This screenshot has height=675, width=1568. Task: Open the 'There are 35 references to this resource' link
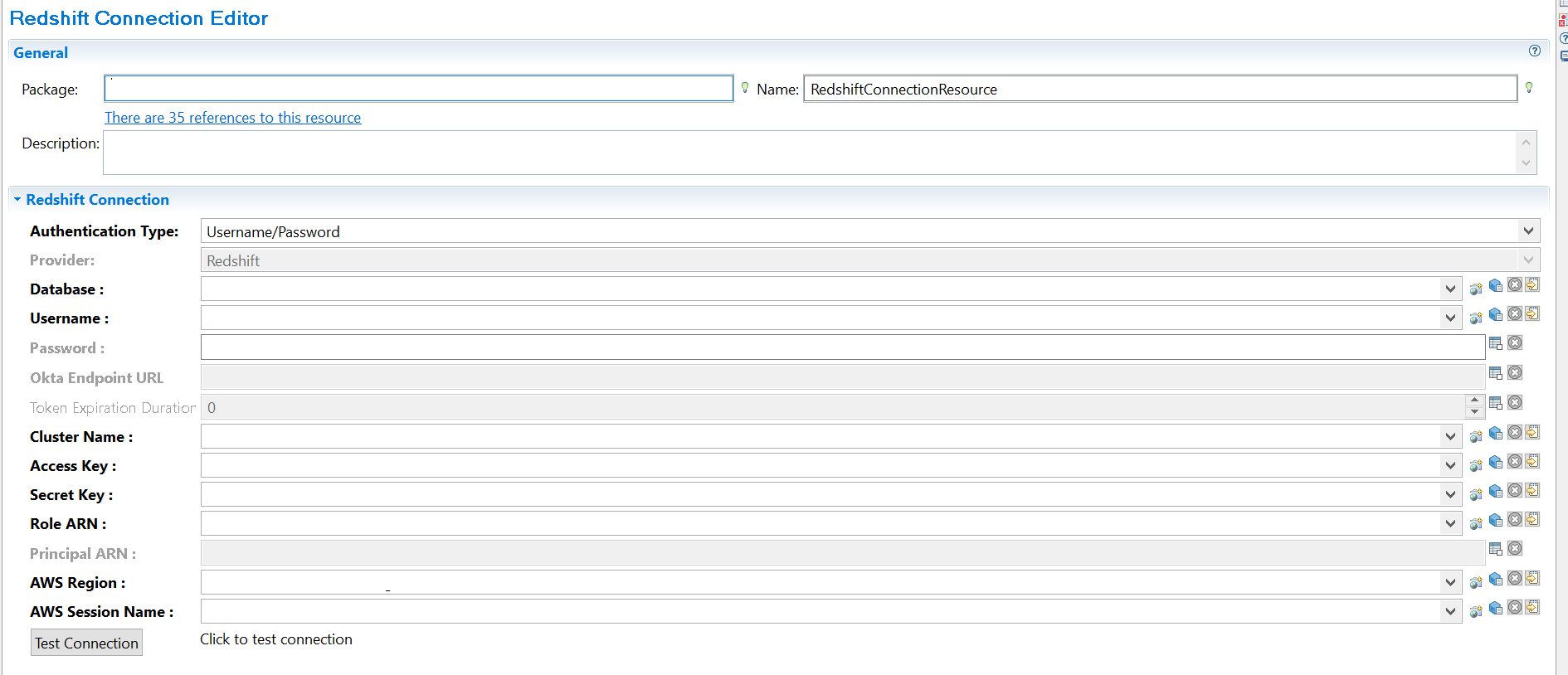click(233, 118)
